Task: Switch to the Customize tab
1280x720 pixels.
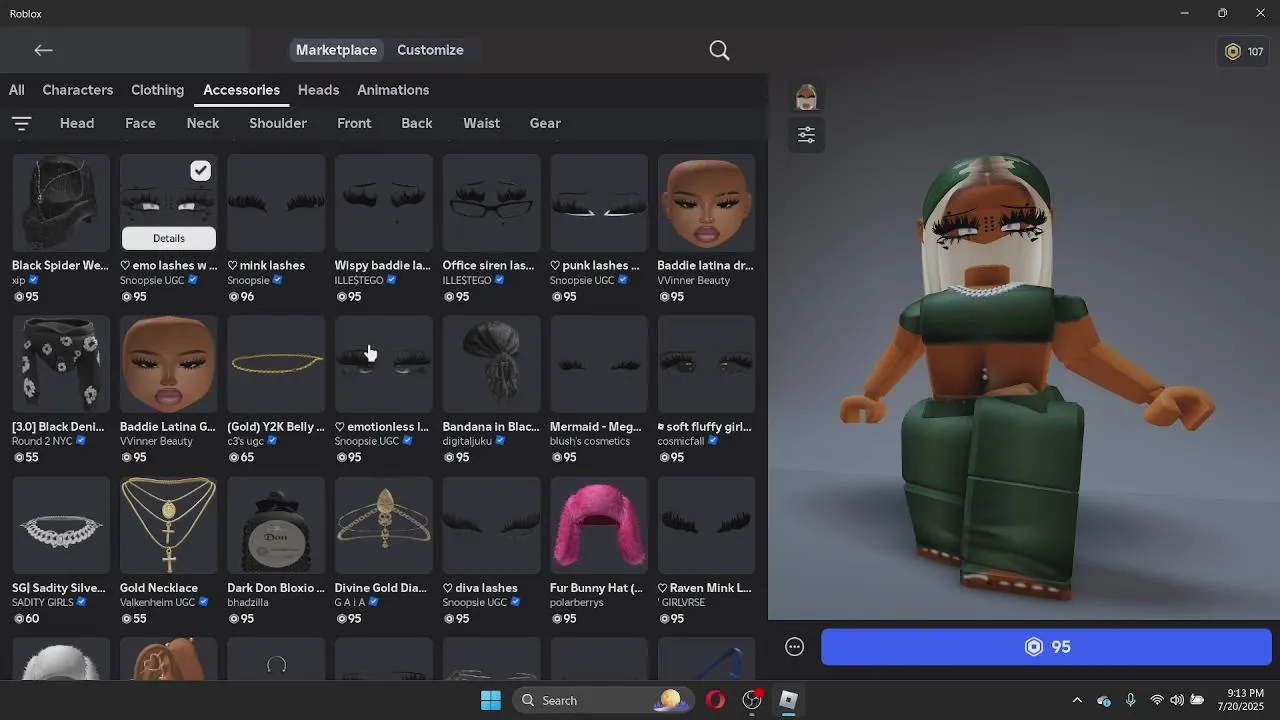Action: pyautogui.click(x=430, y=50)
